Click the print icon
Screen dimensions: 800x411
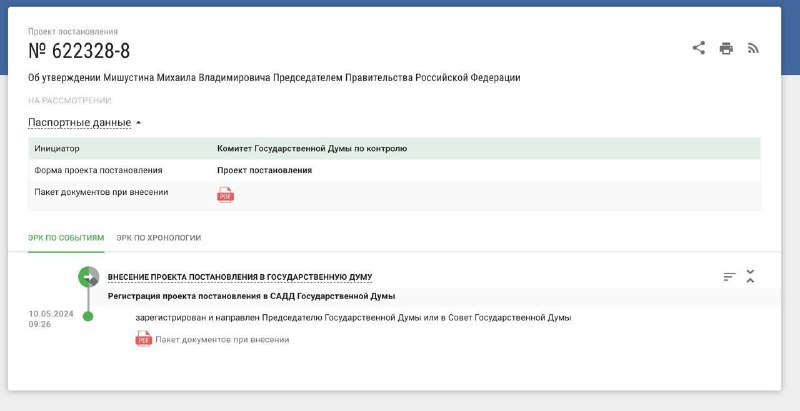pyautogui.click(x=726, y=48)
